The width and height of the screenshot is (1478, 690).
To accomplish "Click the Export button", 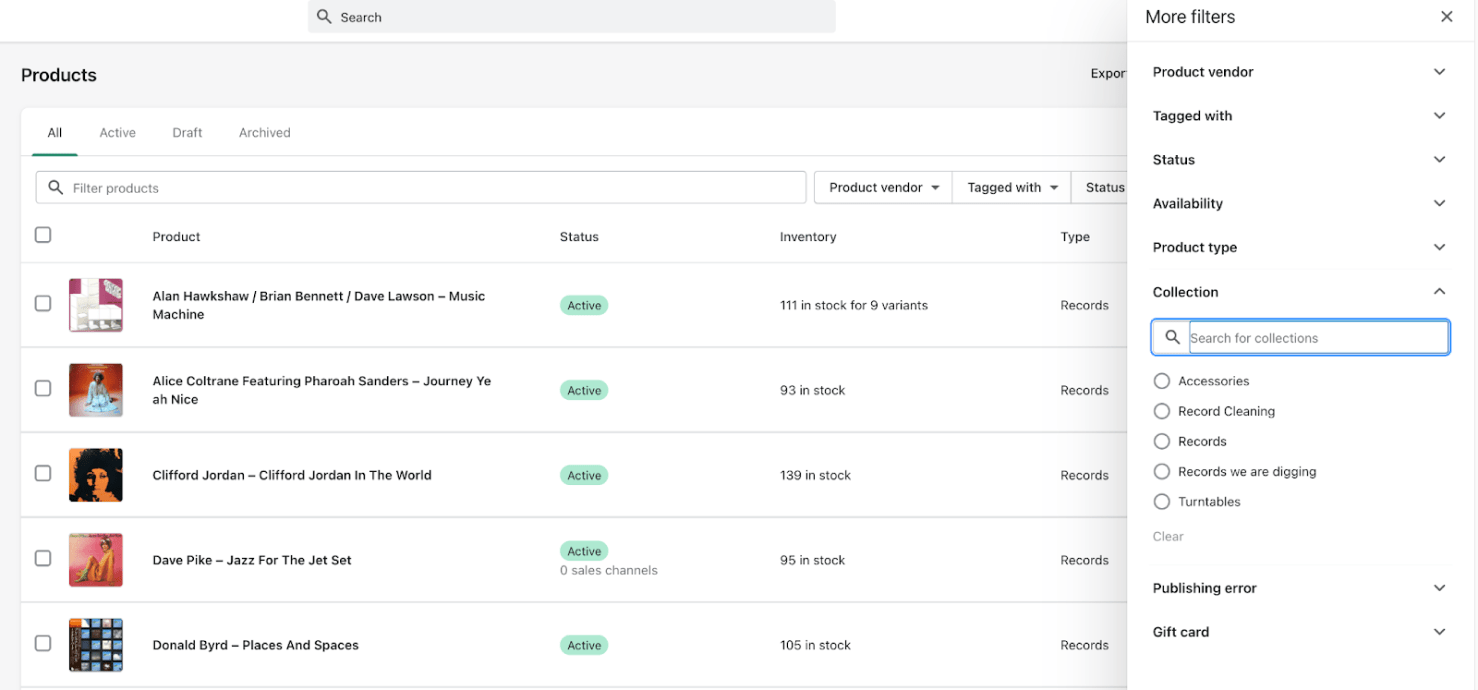I will pyautogui.click(x=1109, y=73).
